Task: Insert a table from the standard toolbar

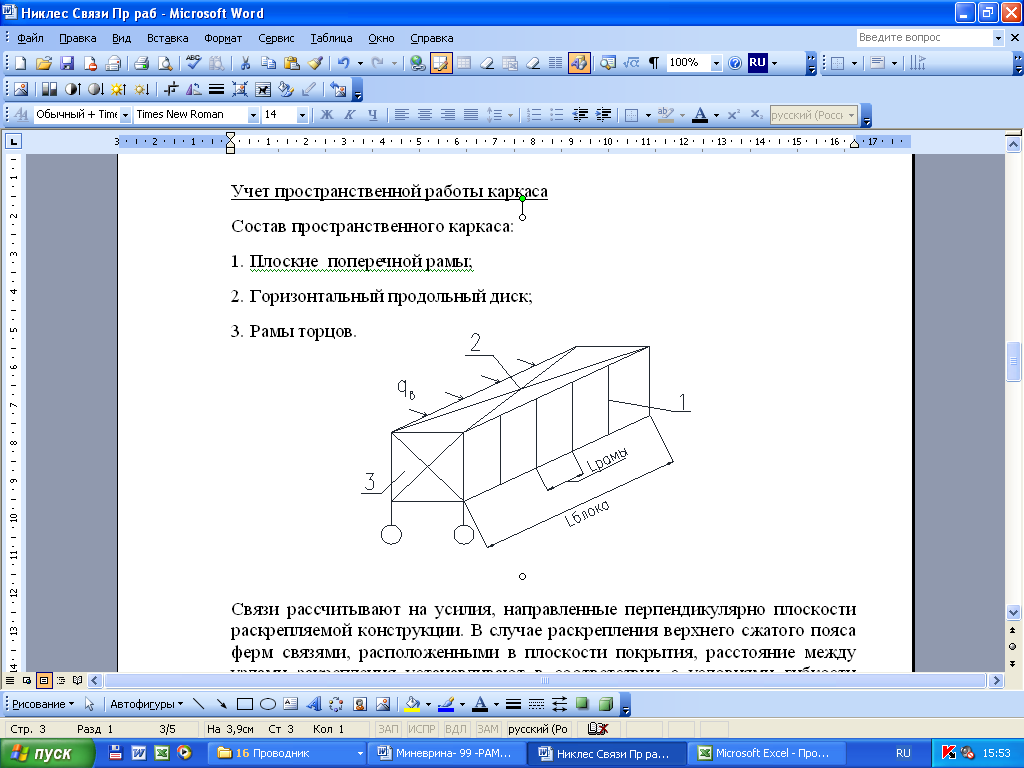Action: (464, 63)
